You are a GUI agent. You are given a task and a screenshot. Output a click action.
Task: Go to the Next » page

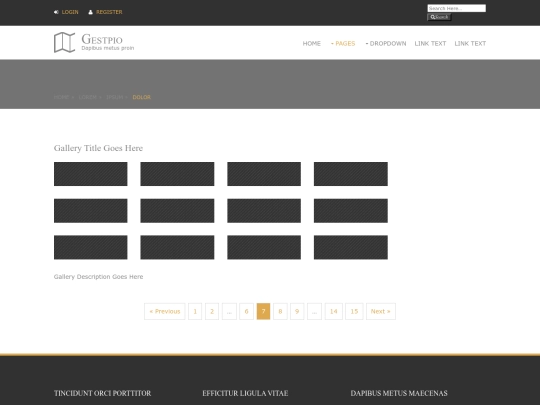click(381, 311)
